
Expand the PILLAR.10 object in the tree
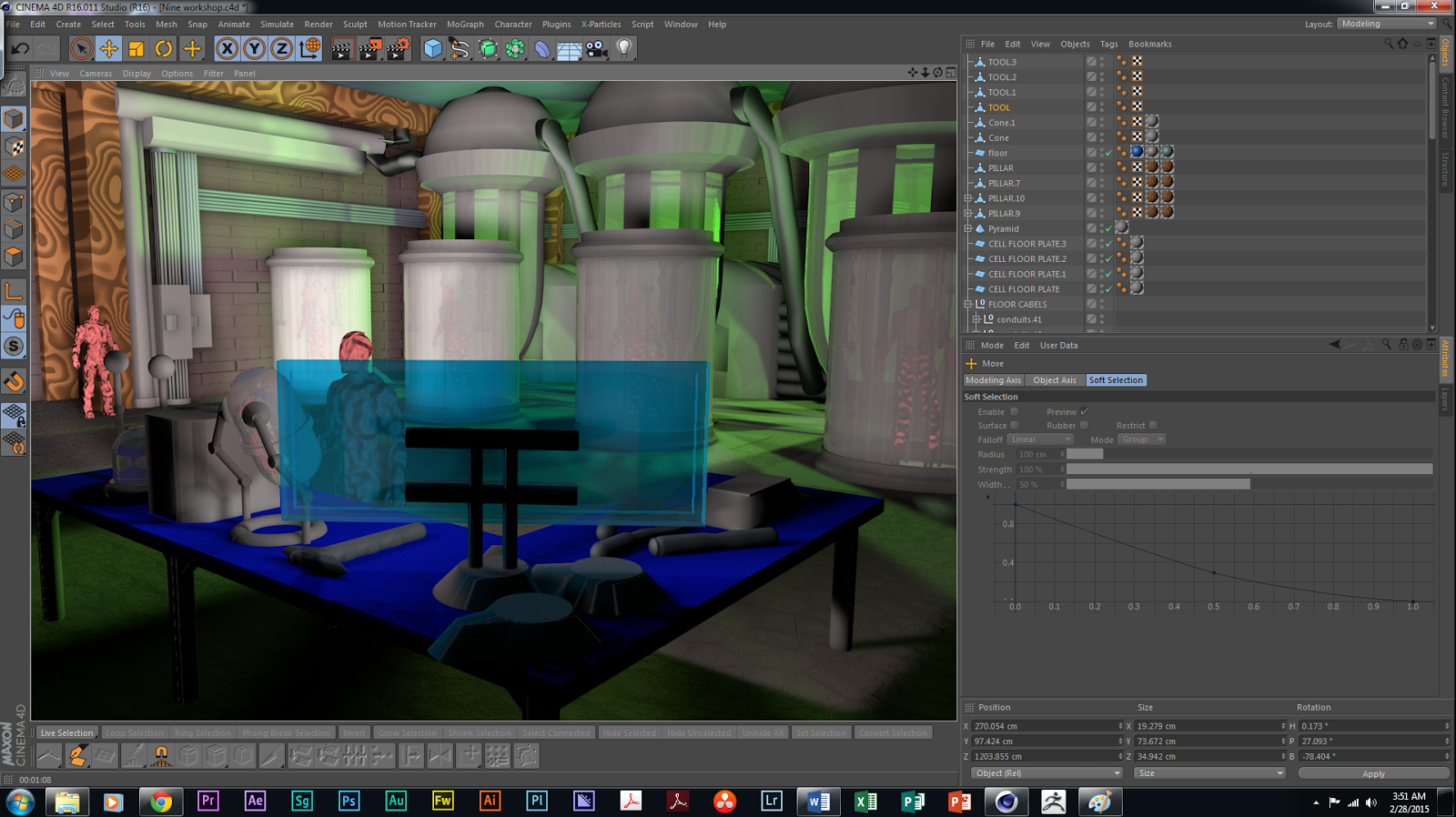point(968,198)
